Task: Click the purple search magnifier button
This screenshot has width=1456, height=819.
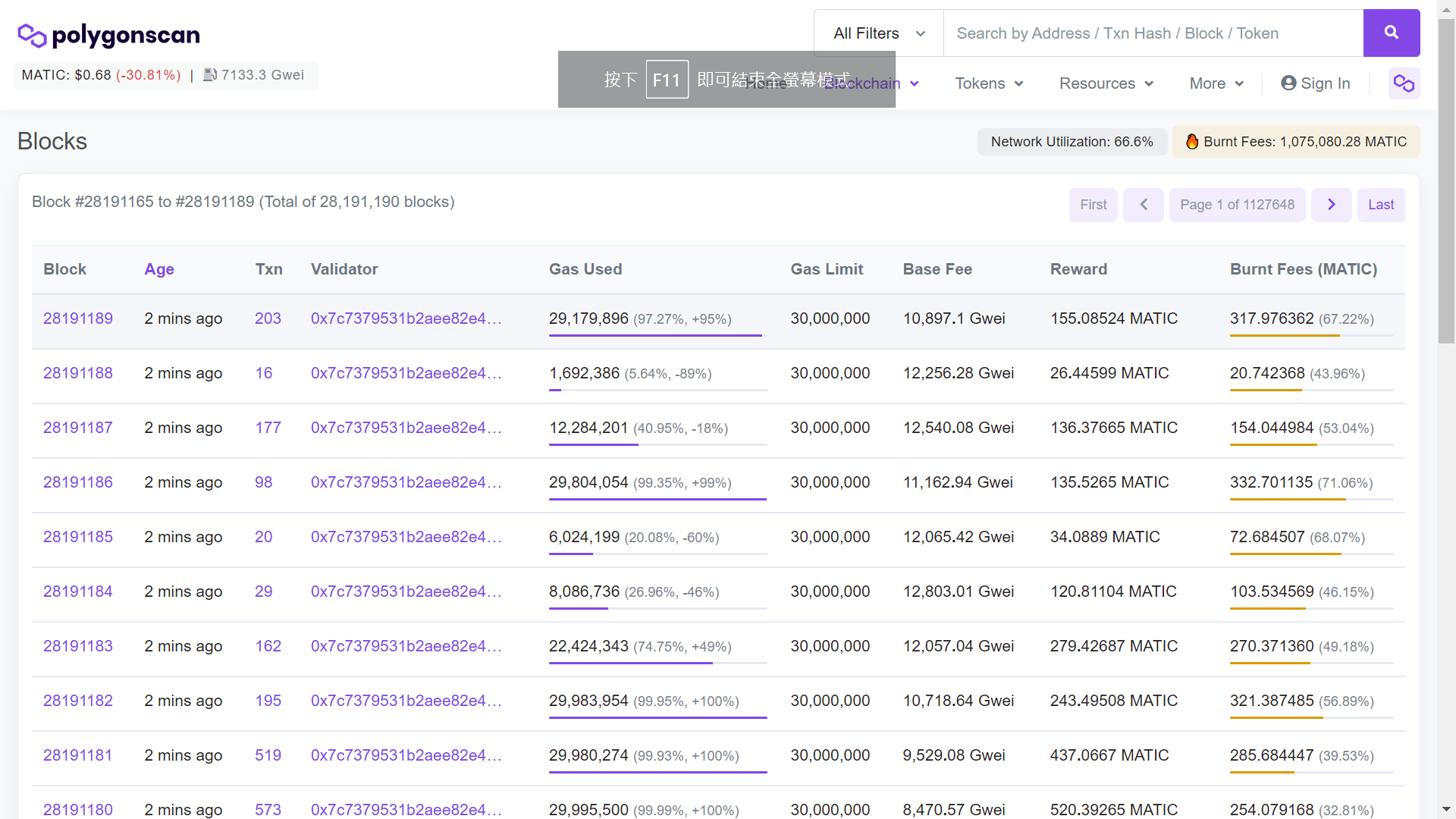Action: pos(1391,33)
